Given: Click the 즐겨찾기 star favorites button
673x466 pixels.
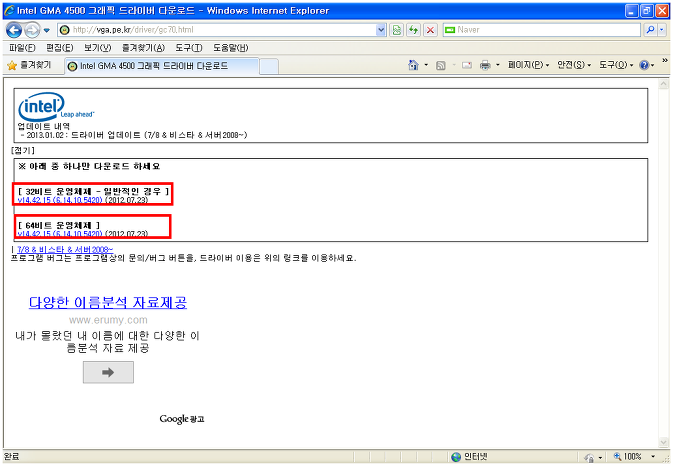Looking at the screenshot, I should (x=29, y=65).
